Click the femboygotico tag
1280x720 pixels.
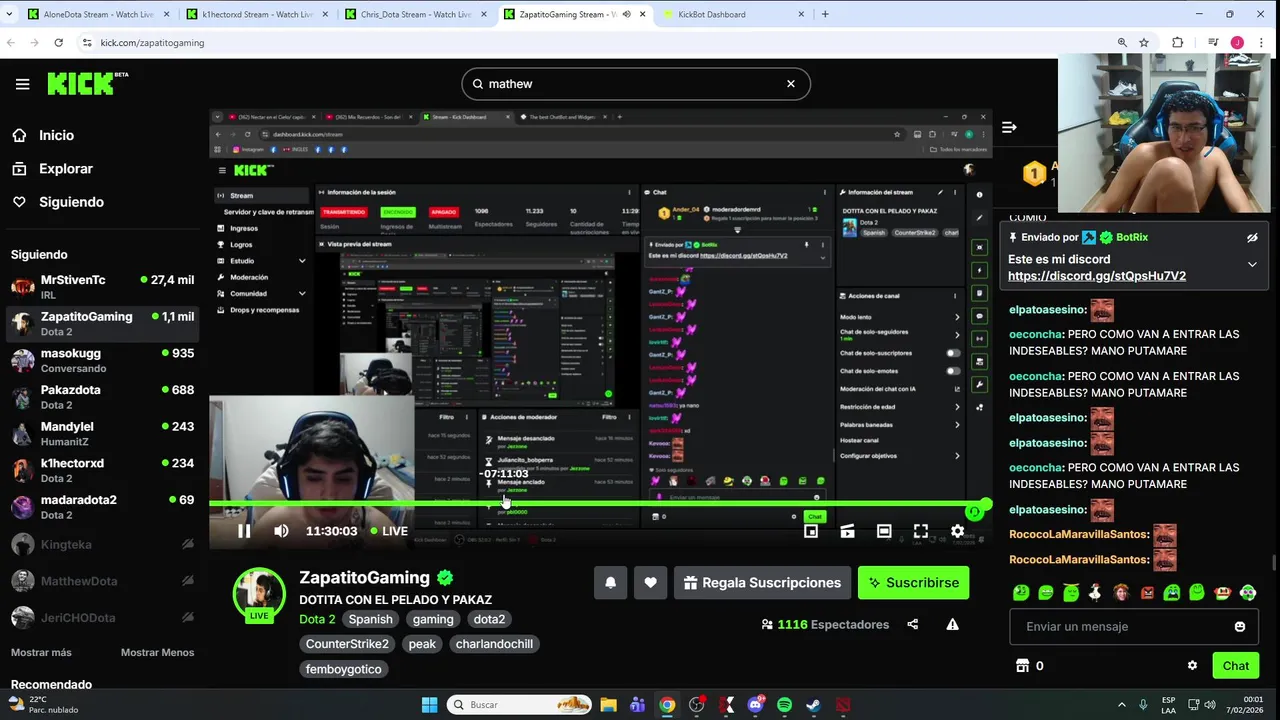pyautogui.click(x=343, y=669)
